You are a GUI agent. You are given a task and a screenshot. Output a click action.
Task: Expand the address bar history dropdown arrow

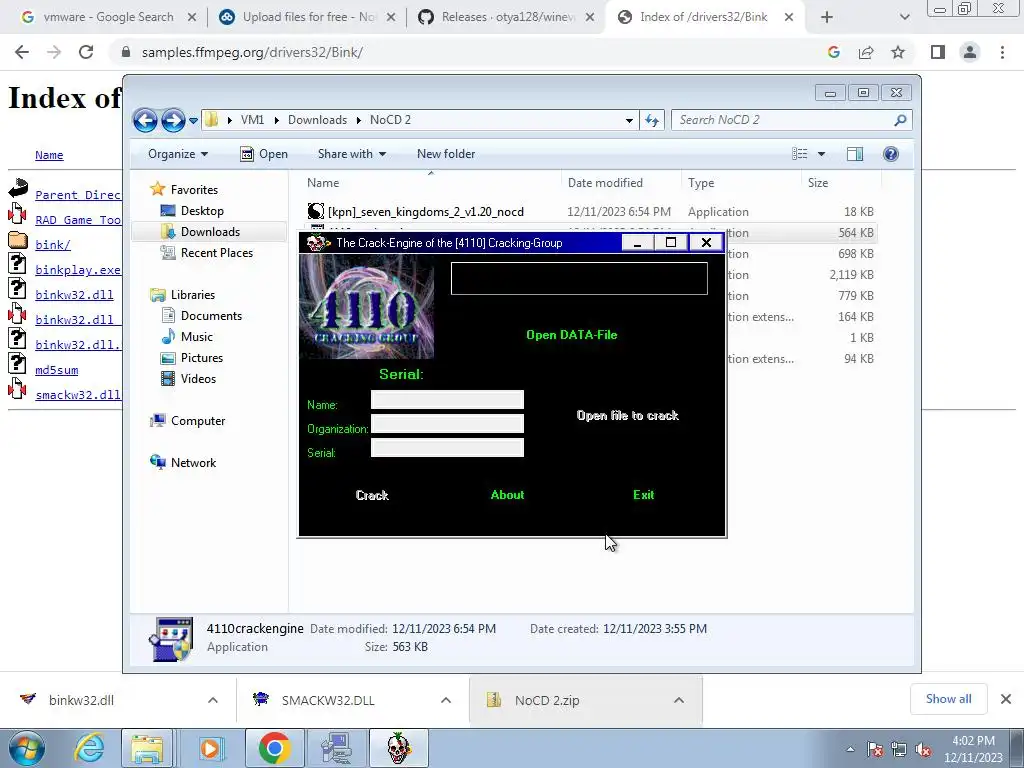coord(629,120)
